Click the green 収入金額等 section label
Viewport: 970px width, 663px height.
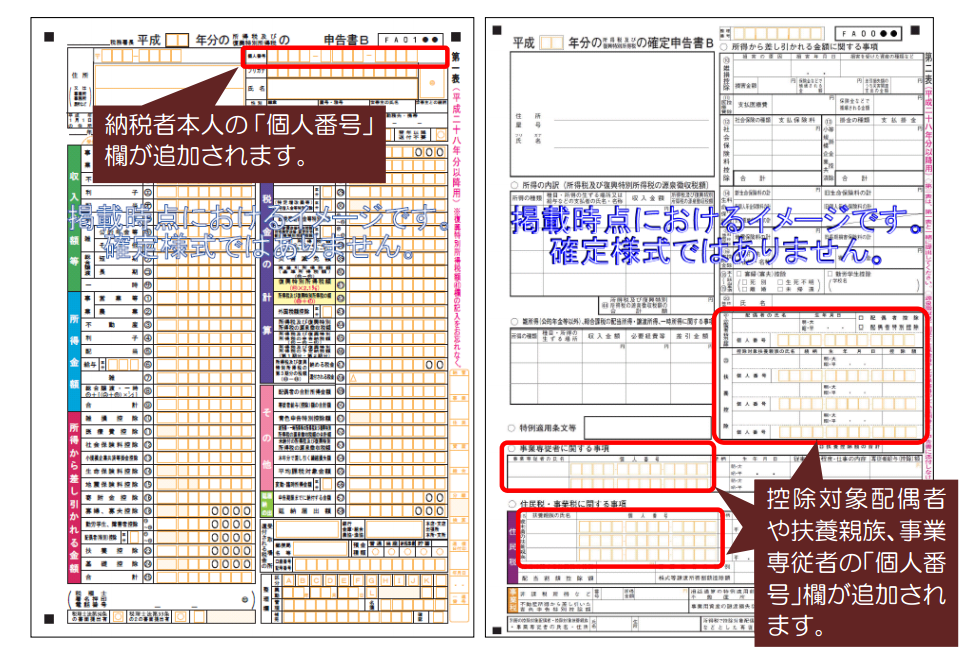click(74, 218)
